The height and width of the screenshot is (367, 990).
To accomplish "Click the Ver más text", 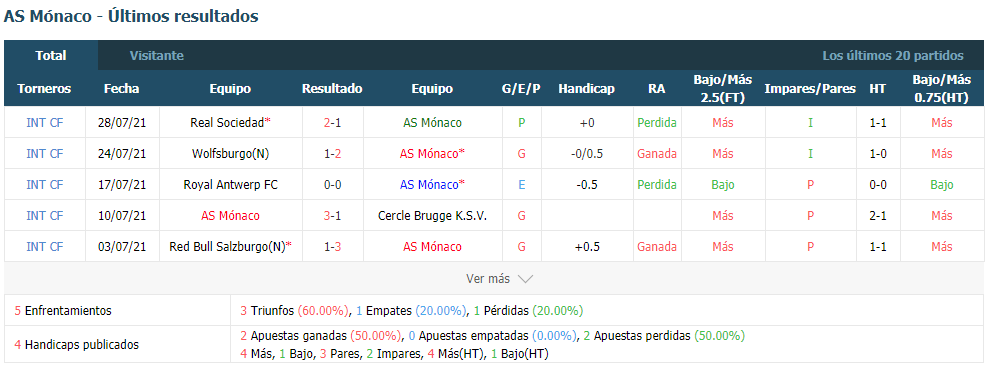I will 487,279.
